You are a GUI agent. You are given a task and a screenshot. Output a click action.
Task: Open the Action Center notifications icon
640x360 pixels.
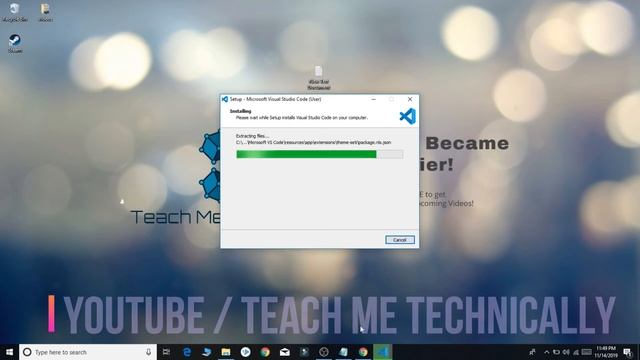pyautogui.click(x=627, y=352)
